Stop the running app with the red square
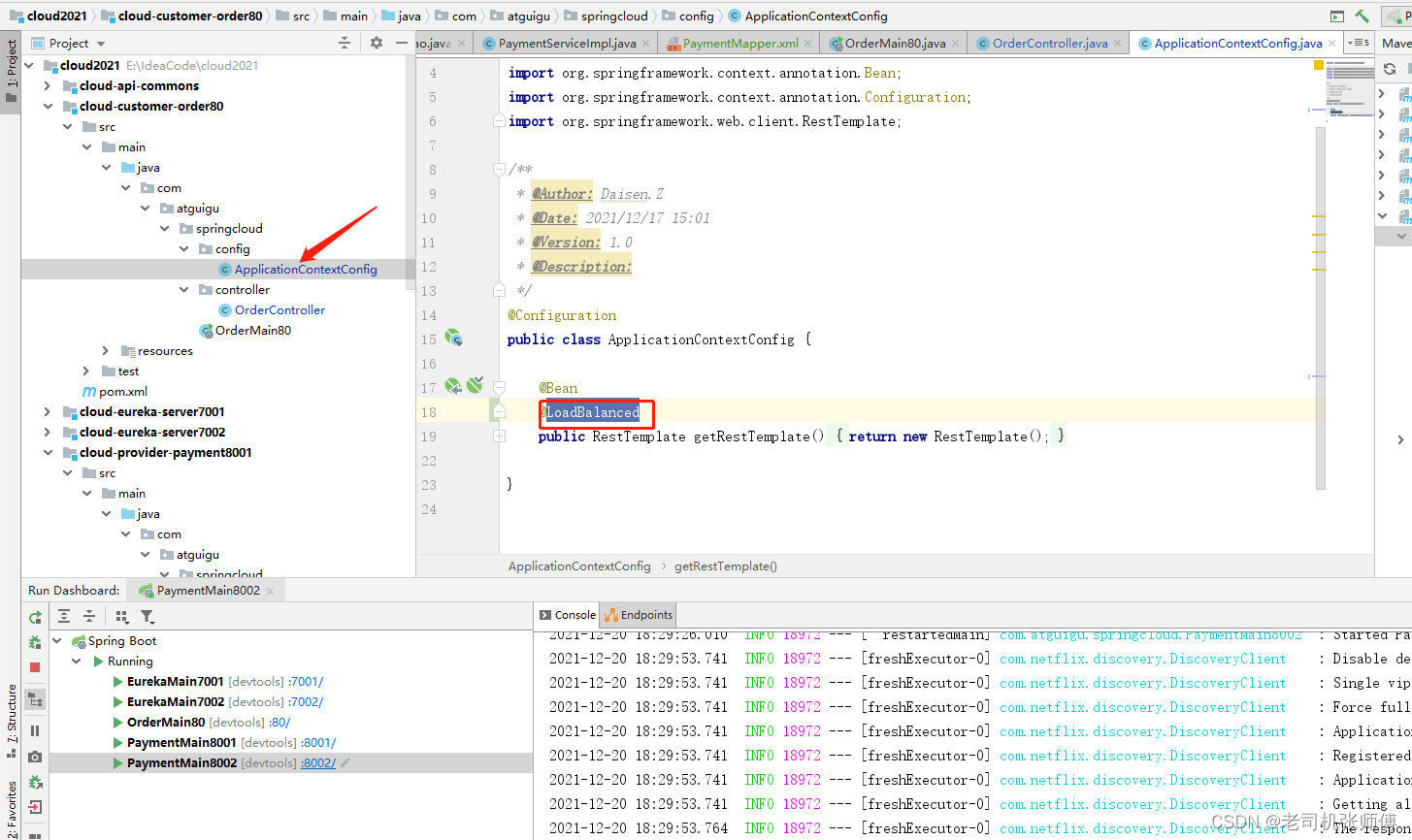 click(x=35, y=667)
